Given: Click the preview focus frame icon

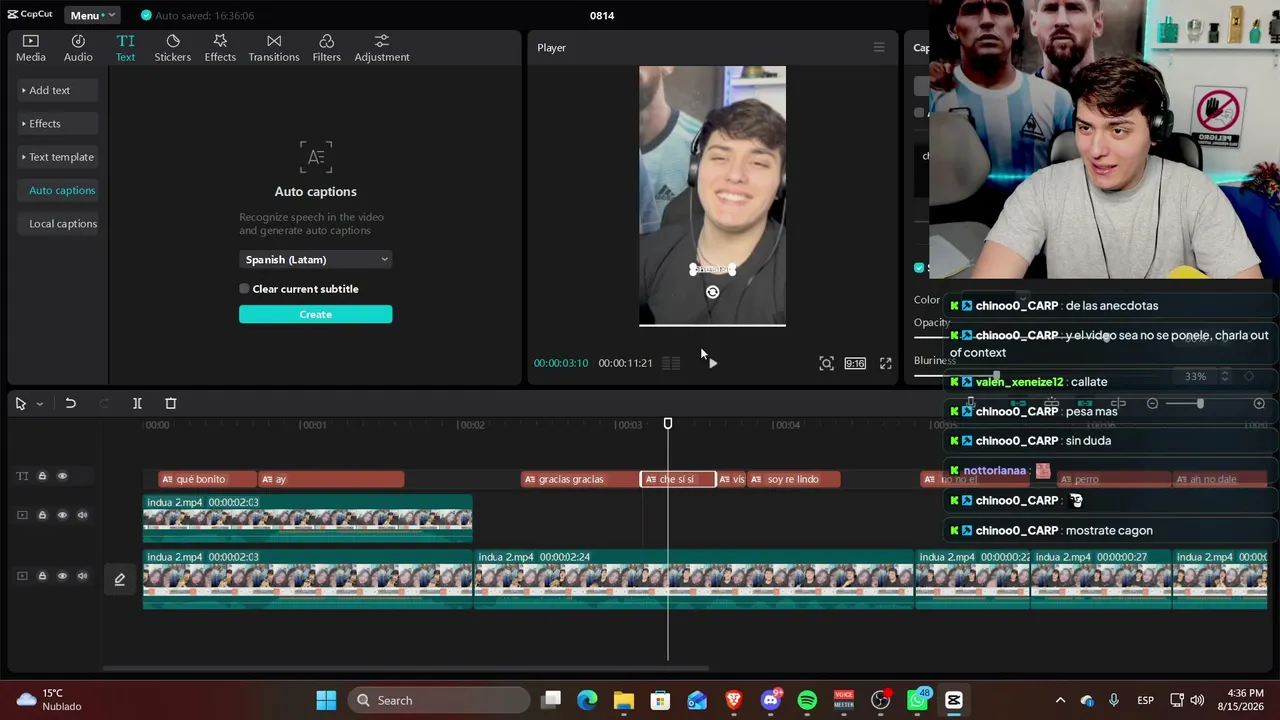Looking at the screenshot, I should (826, 363).
